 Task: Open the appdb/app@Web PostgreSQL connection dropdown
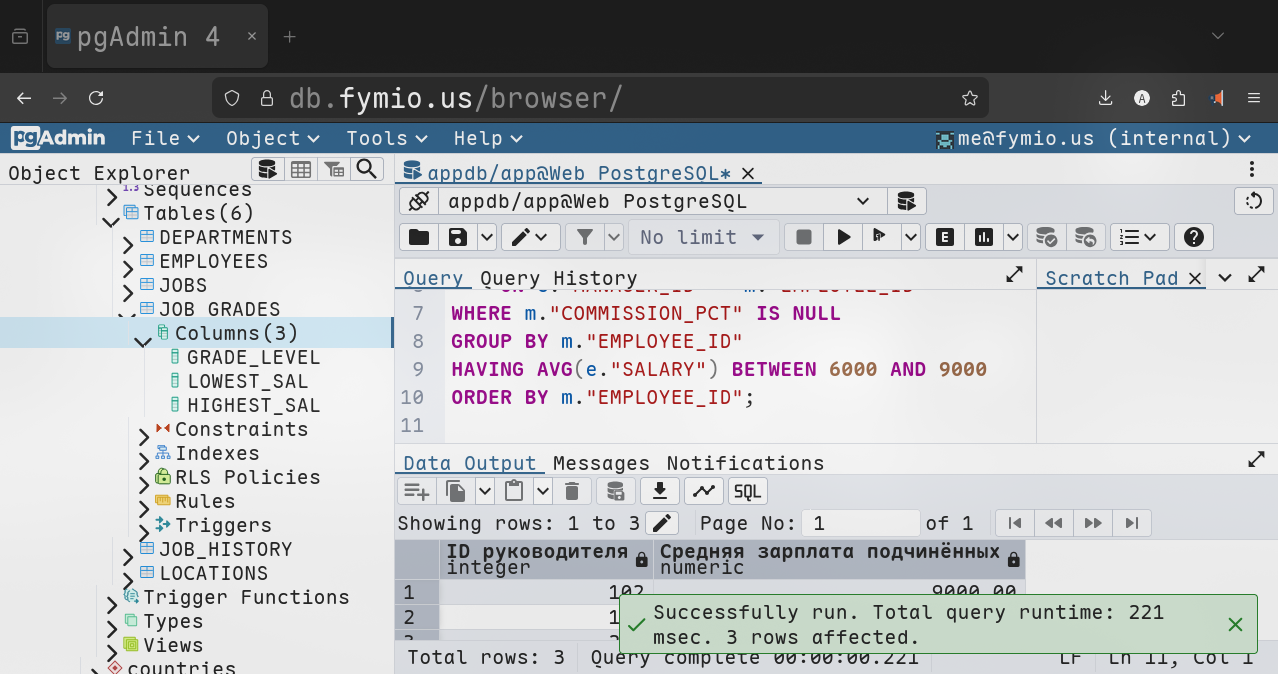click(658, 201)
